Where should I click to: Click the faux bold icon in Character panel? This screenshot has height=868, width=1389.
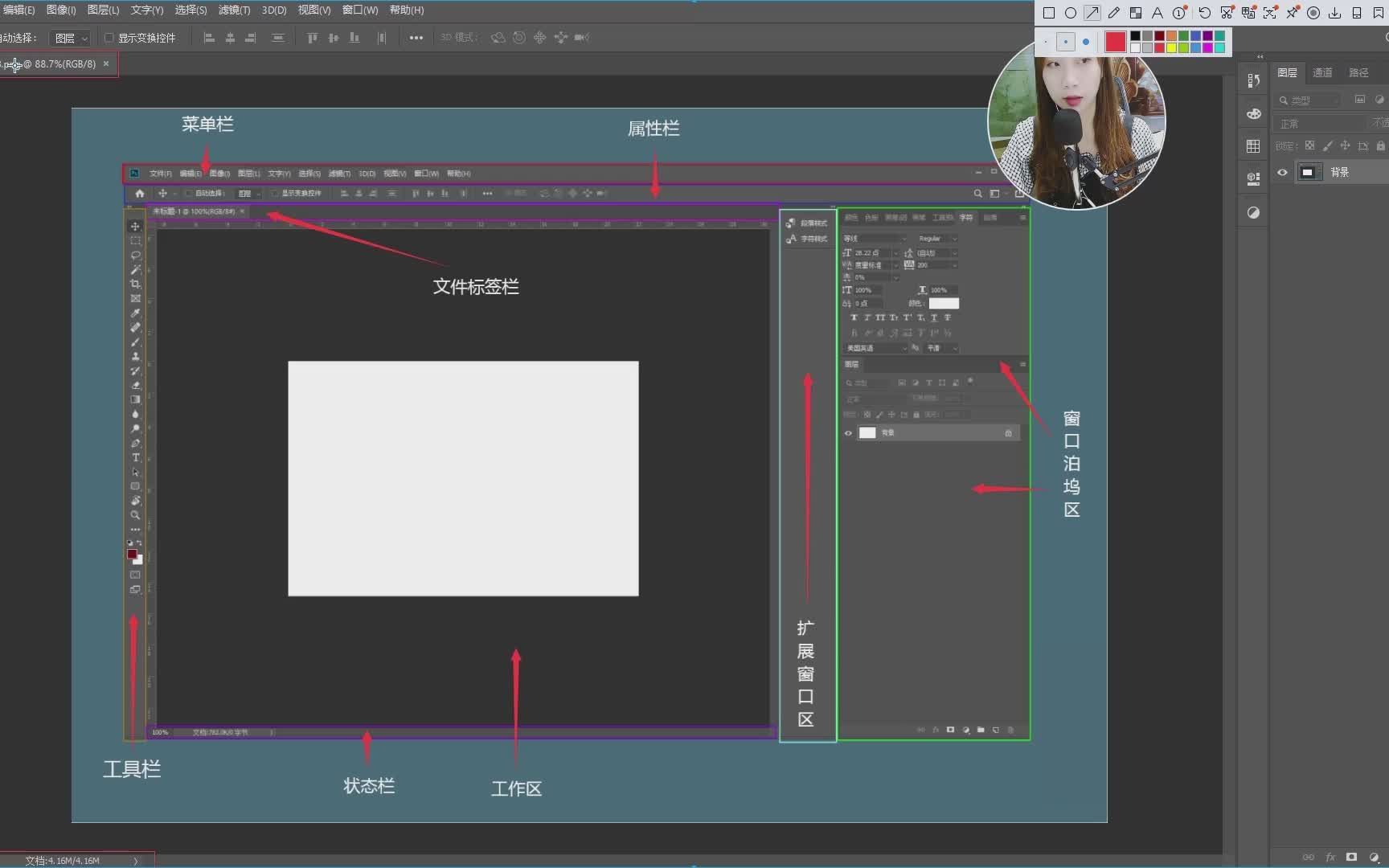[x=854, y=317]
